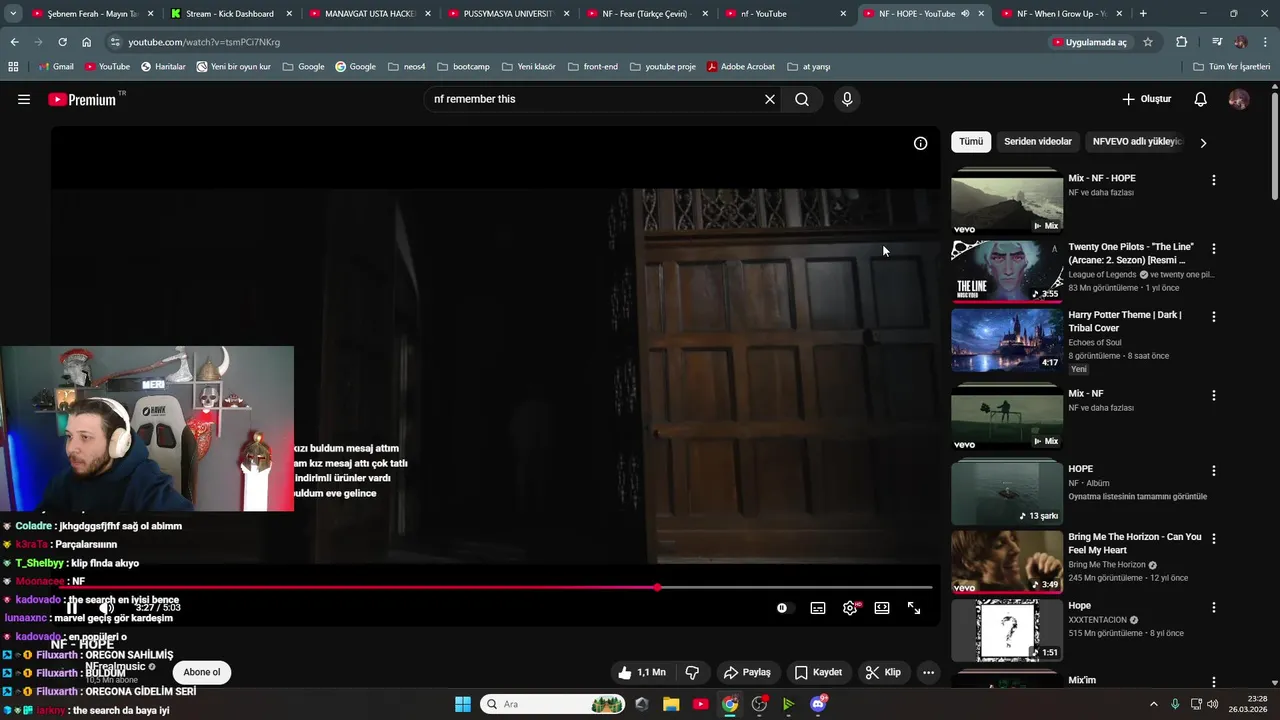Viewport: 1280px width, 720px height.
Task: Open options for the HOPE album
Action: [1214, 470]
